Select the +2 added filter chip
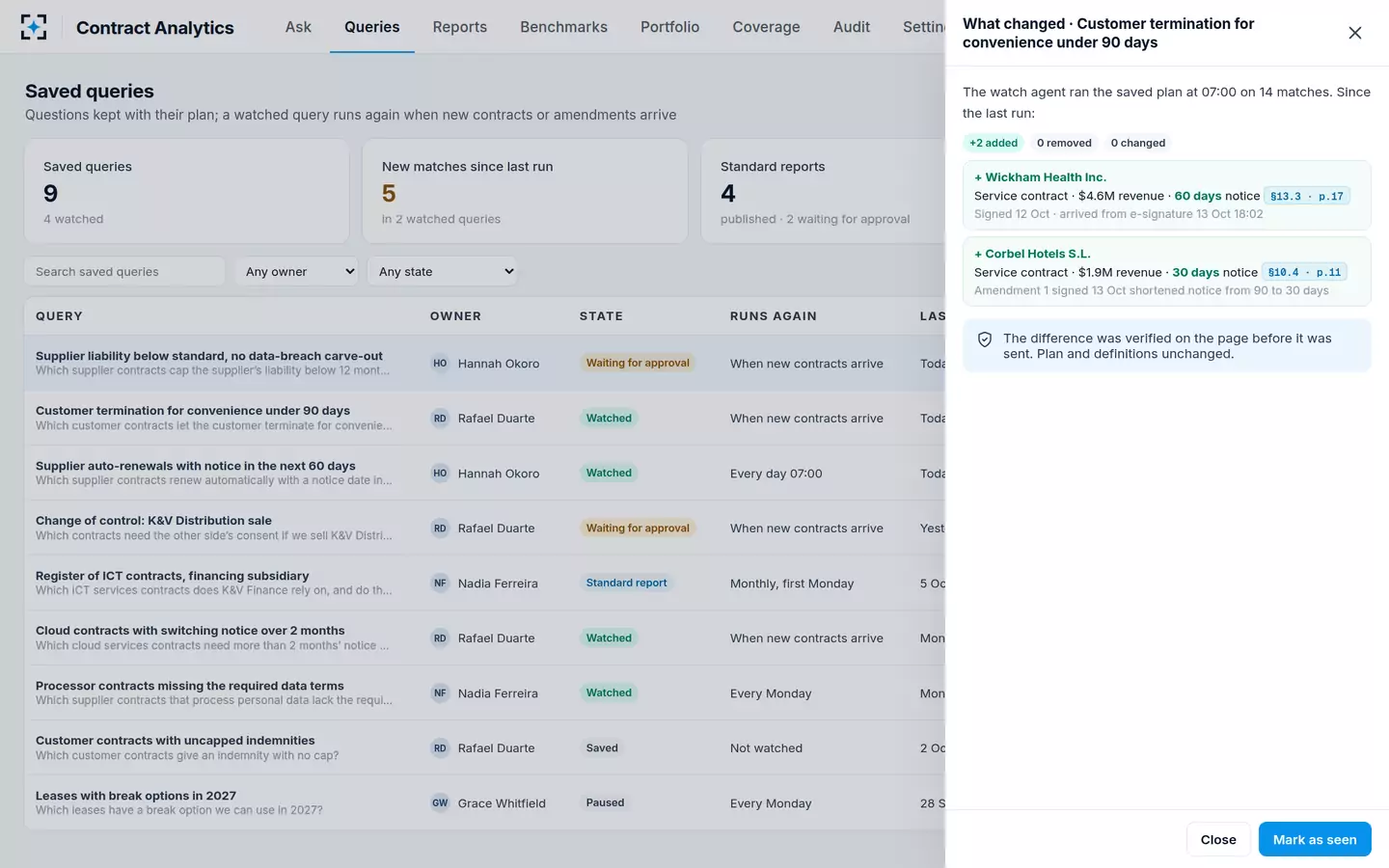The height and width of the screenshot is (868, 1389). [994, 143]
